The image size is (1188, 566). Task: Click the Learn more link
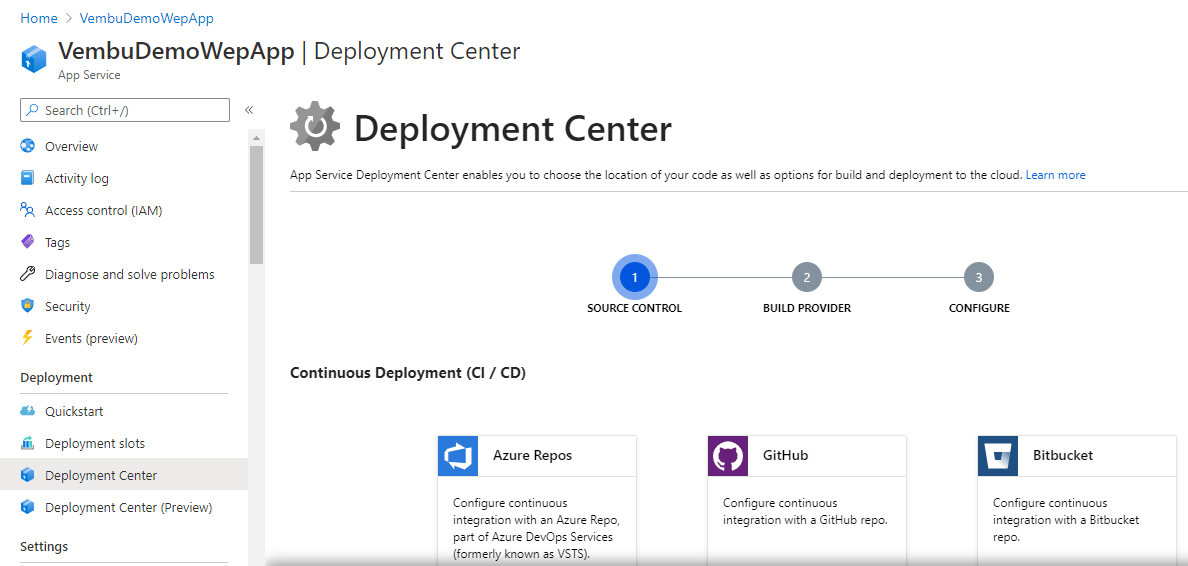click(x=1055, y=175)
